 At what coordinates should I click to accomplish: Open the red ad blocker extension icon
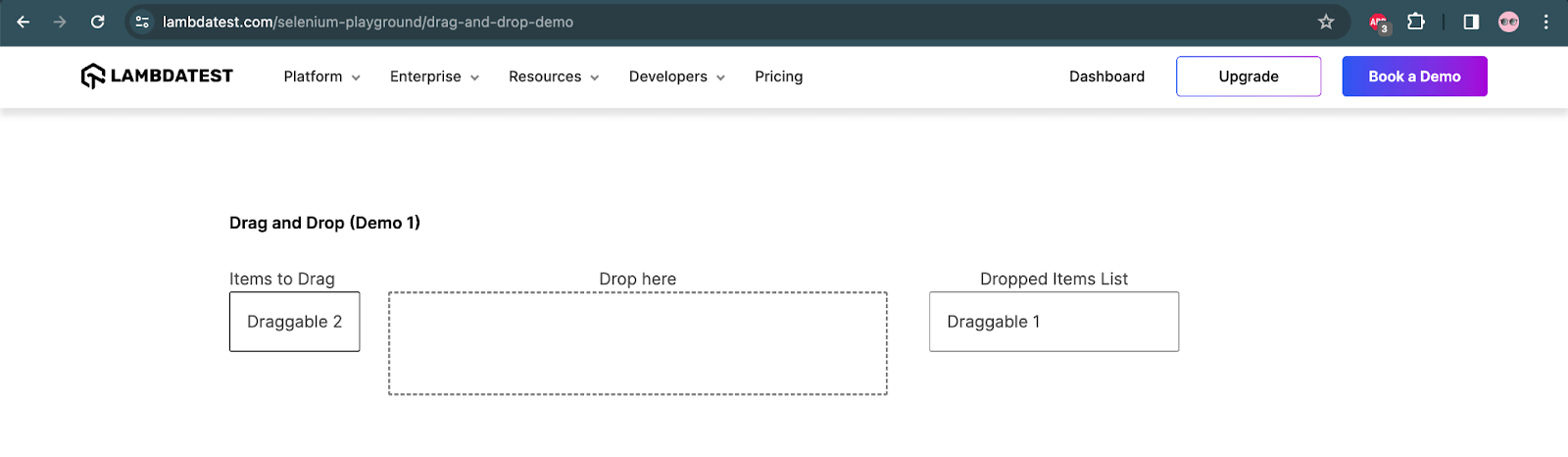point(1379,22)
